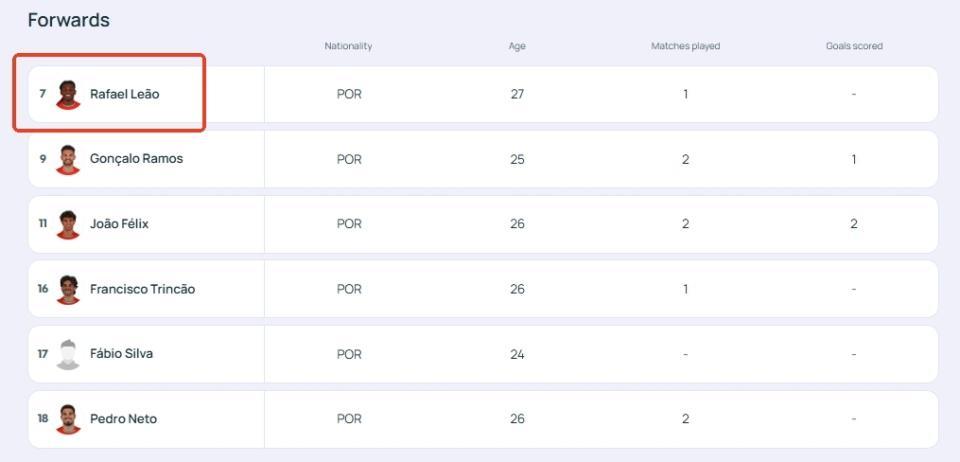Image resolution: width=960 pixels, height=462 pixels.
Task: Click the Forwards section heading
Action: pos(69,20)
